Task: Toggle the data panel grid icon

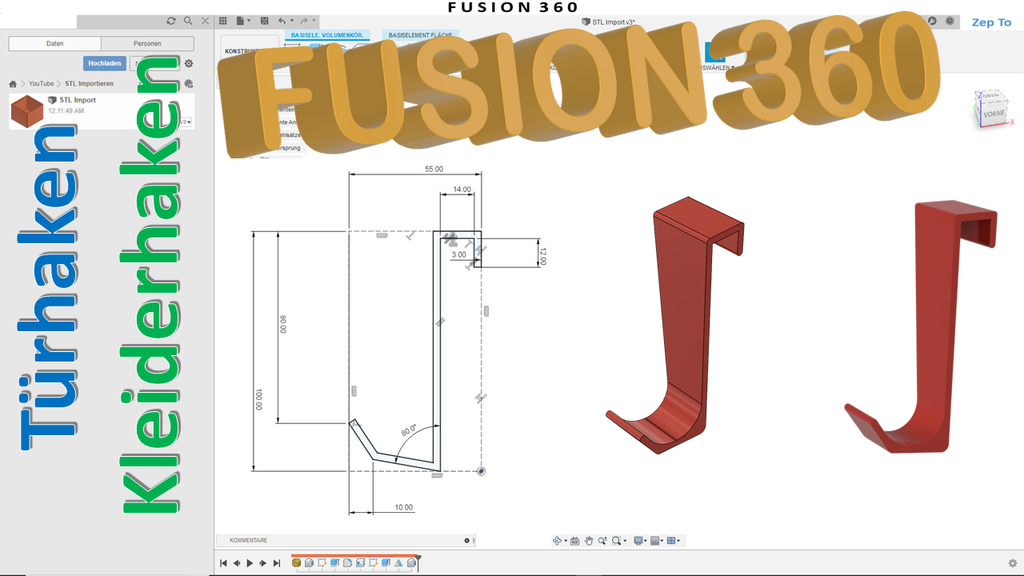Action: pos(223,21)
